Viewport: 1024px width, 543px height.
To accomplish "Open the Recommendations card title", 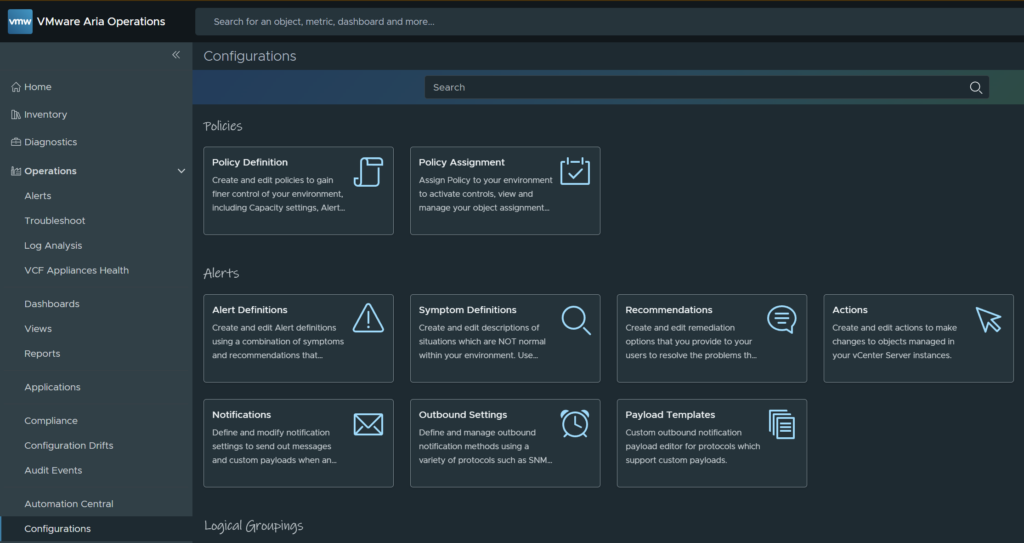I will pos(669,310).
